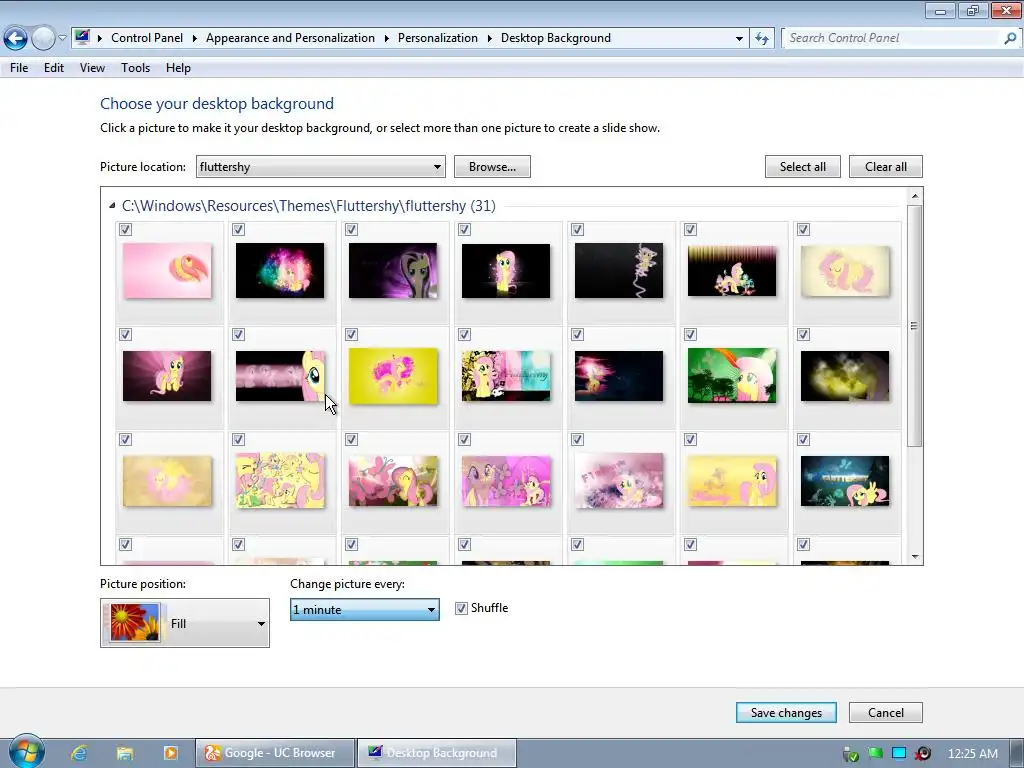
Task: Open the Help menu
Action: tap(178, 68)
